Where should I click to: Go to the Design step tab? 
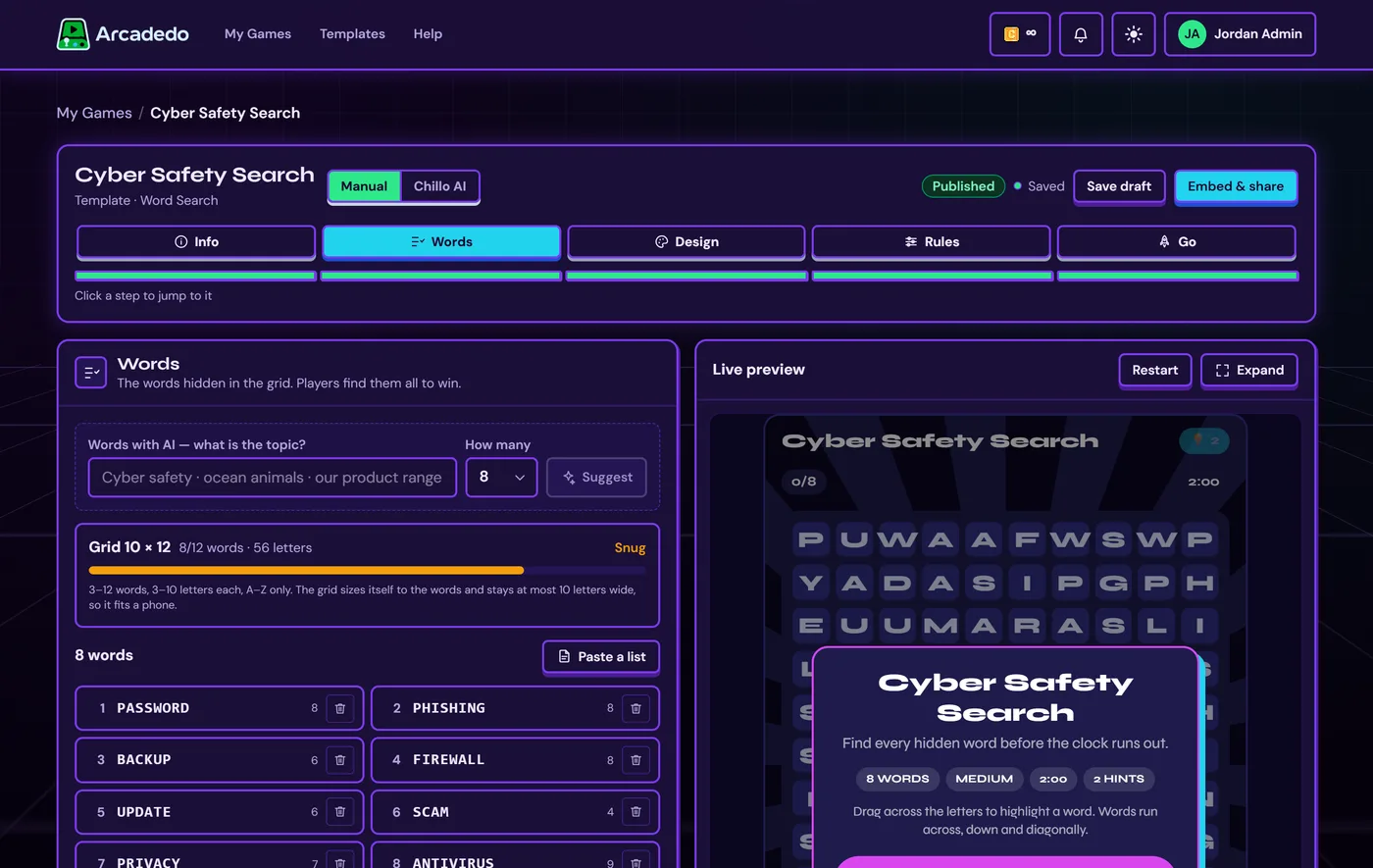686,242
